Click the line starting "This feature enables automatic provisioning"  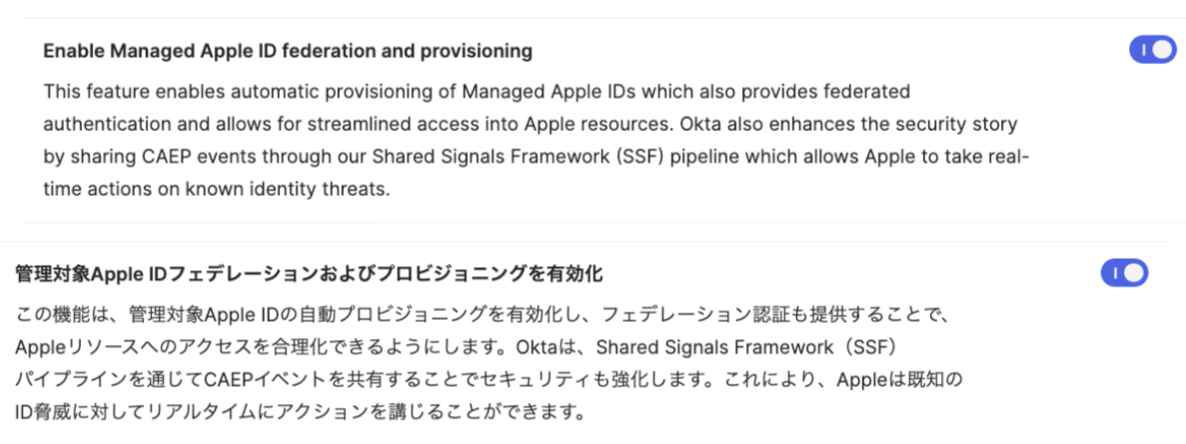tap(477, 92)
